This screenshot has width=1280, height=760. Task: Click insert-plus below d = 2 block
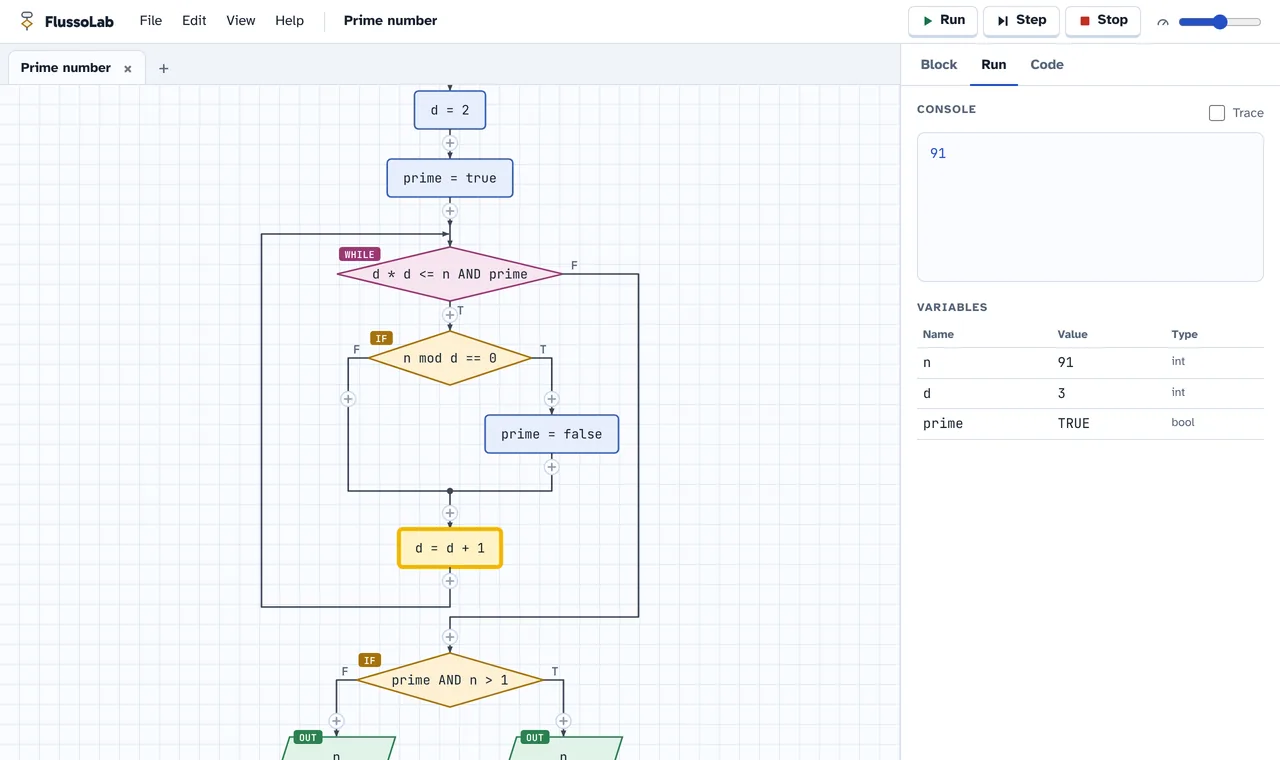pos(450,144)
